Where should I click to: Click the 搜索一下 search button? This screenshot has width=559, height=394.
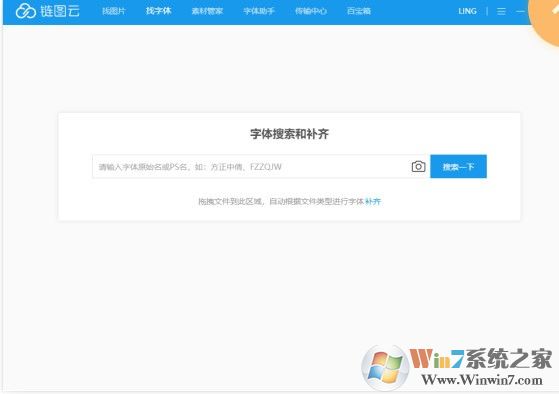point(458,167)
